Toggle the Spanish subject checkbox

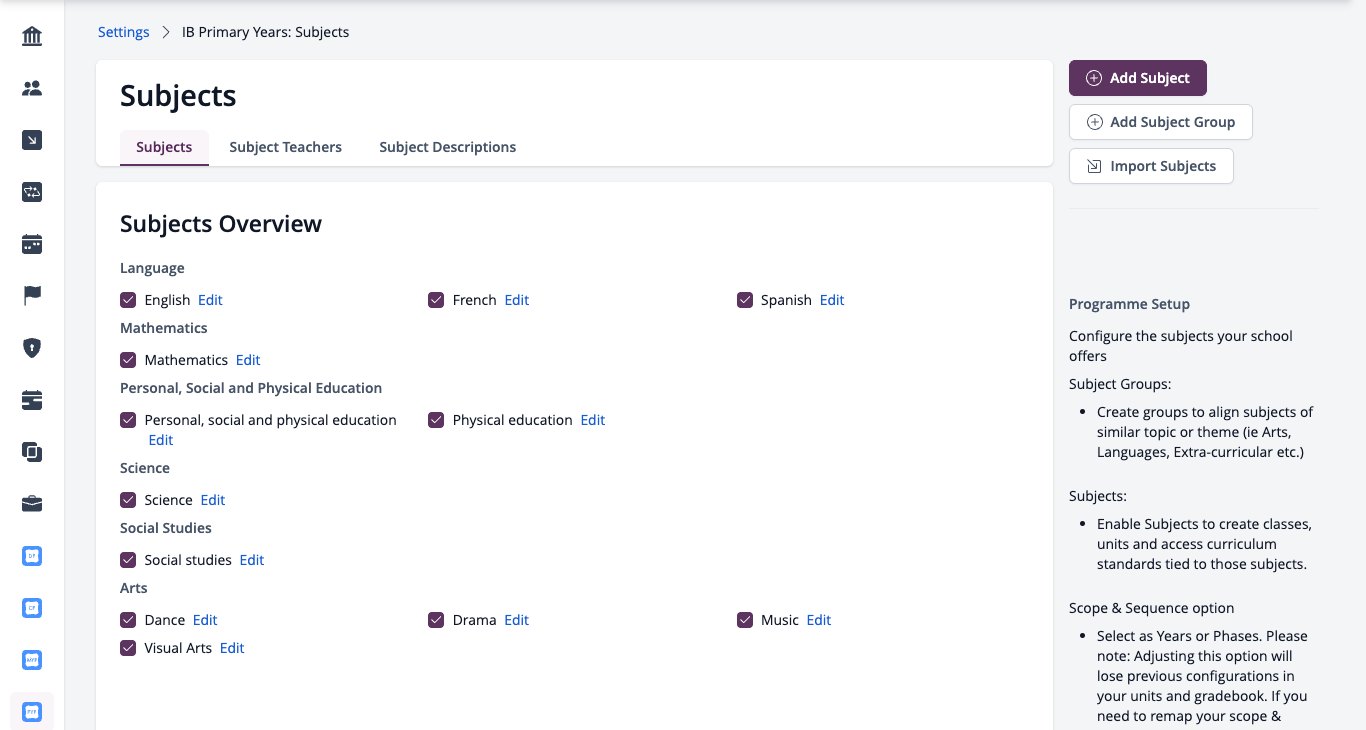[x=745, y=300]
